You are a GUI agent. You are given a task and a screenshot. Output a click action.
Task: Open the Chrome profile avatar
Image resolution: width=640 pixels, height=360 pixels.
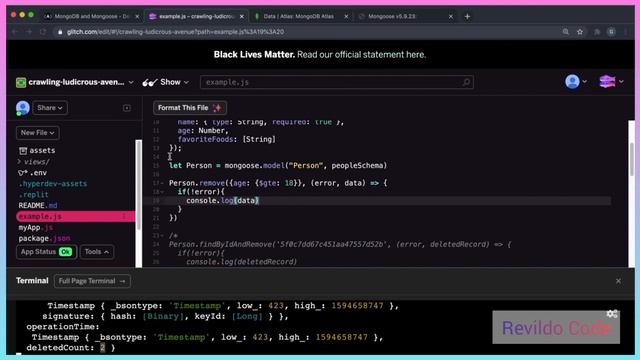611,32
